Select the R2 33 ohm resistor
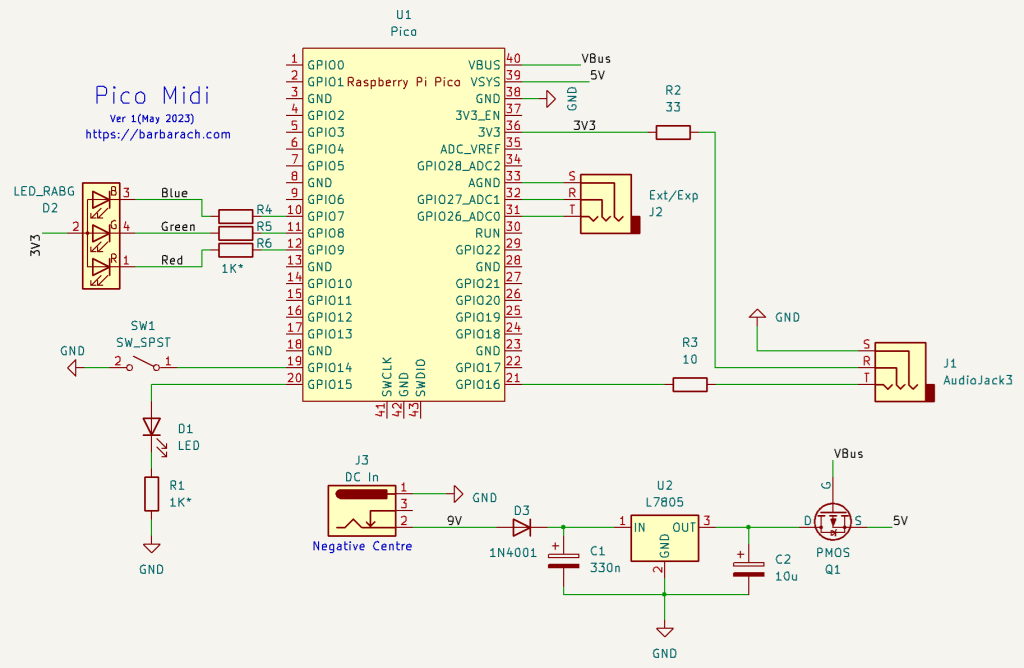This screenshot has width=1024, height=668. (x=673, y=133)
